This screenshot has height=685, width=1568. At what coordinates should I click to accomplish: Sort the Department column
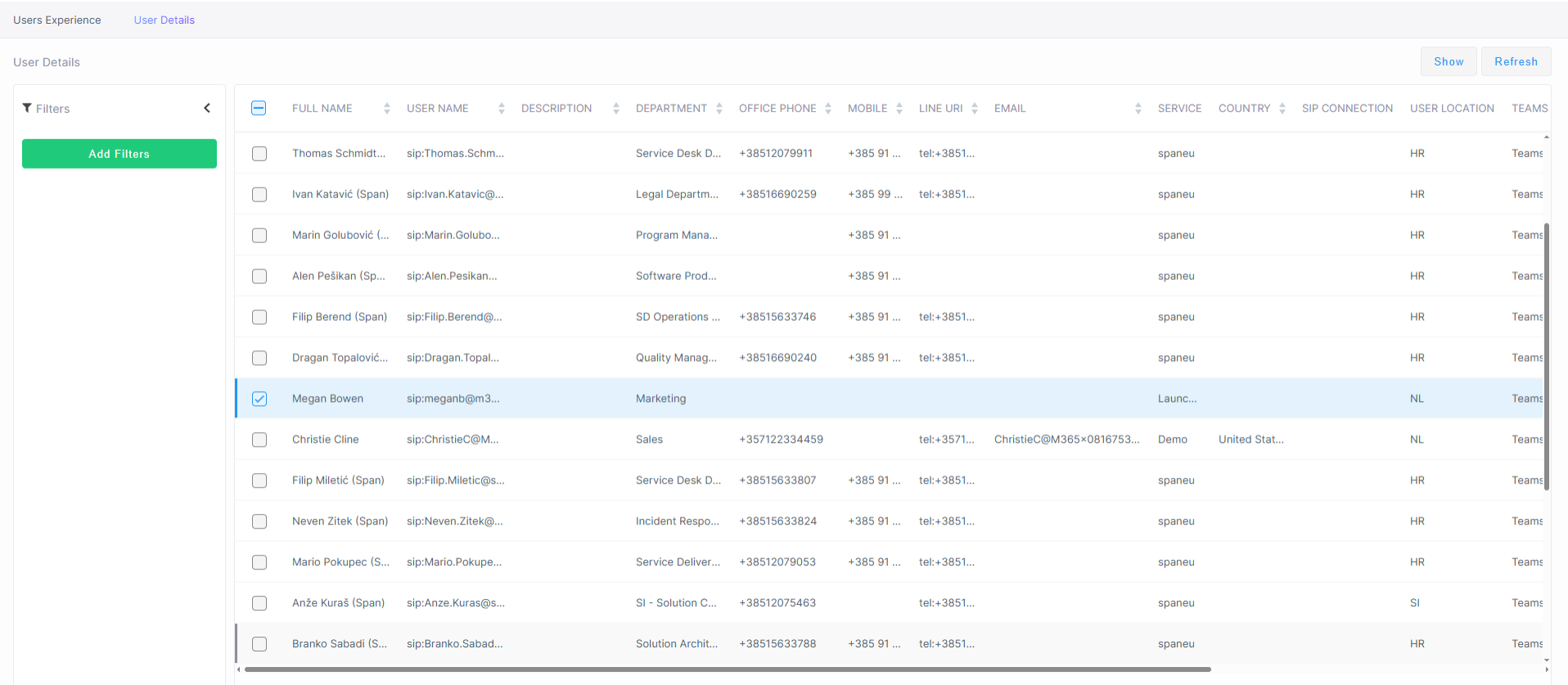pyautogui.click(x=719, y=109)
